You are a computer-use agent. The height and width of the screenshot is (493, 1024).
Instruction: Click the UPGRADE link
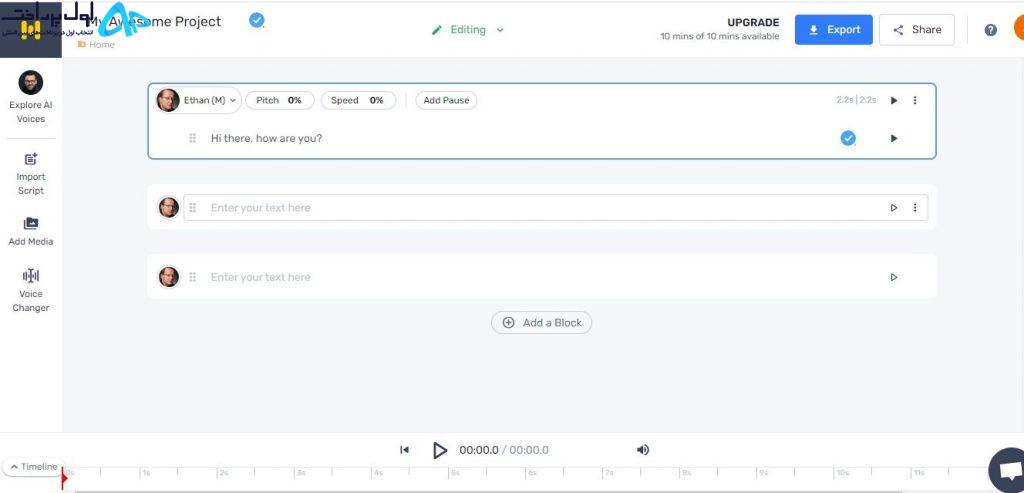click(x=753, y=22)
